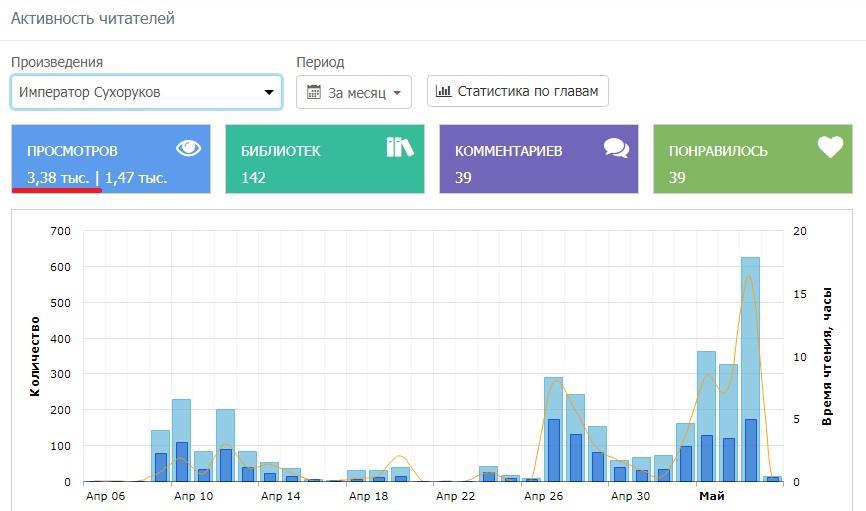Click the Apr 10 axis label
866x511 pixels.
193,496
